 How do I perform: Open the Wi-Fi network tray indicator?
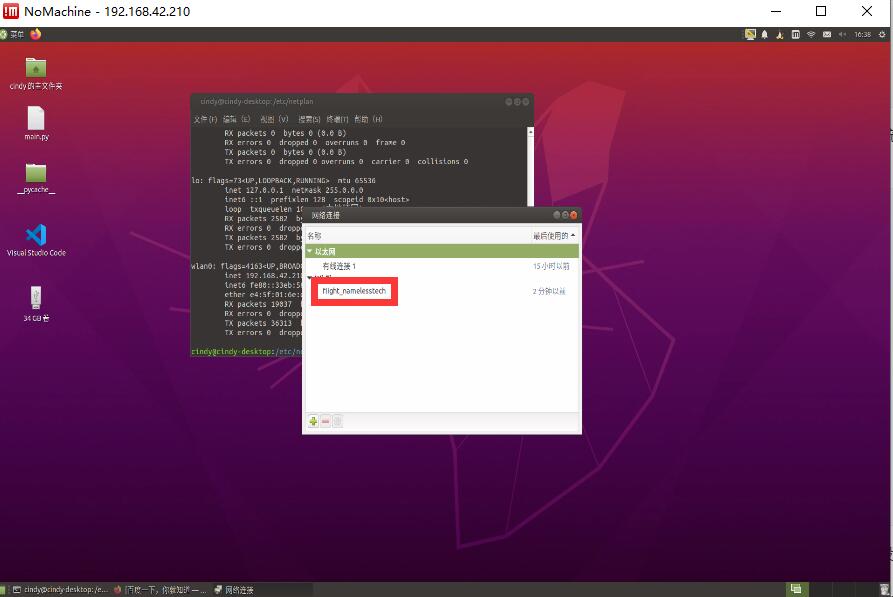pyautogui.click(x=811, y=34)
